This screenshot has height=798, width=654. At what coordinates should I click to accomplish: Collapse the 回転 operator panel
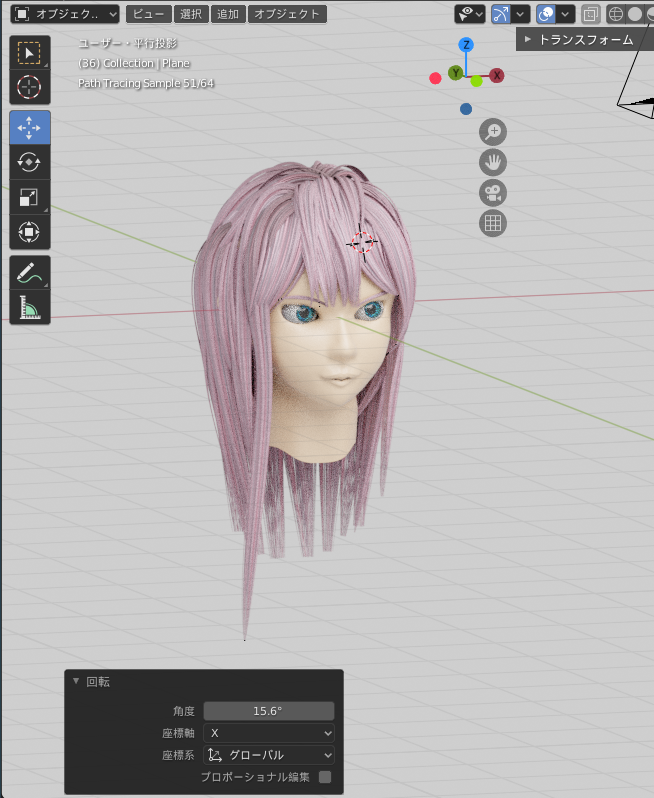(76, 681)
